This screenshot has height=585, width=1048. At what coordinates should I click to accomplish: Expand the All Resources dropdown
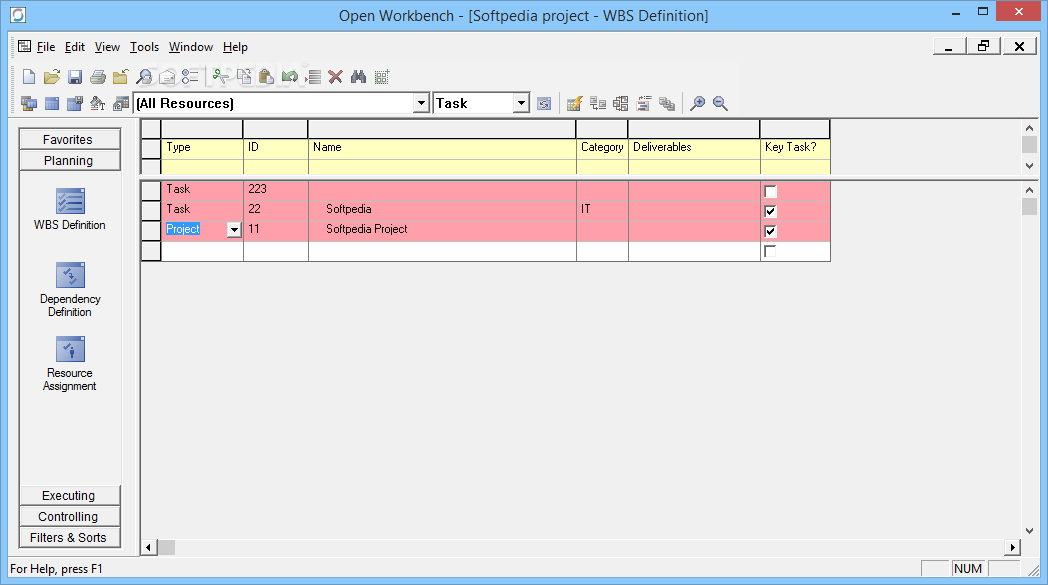tap(421, 104)
